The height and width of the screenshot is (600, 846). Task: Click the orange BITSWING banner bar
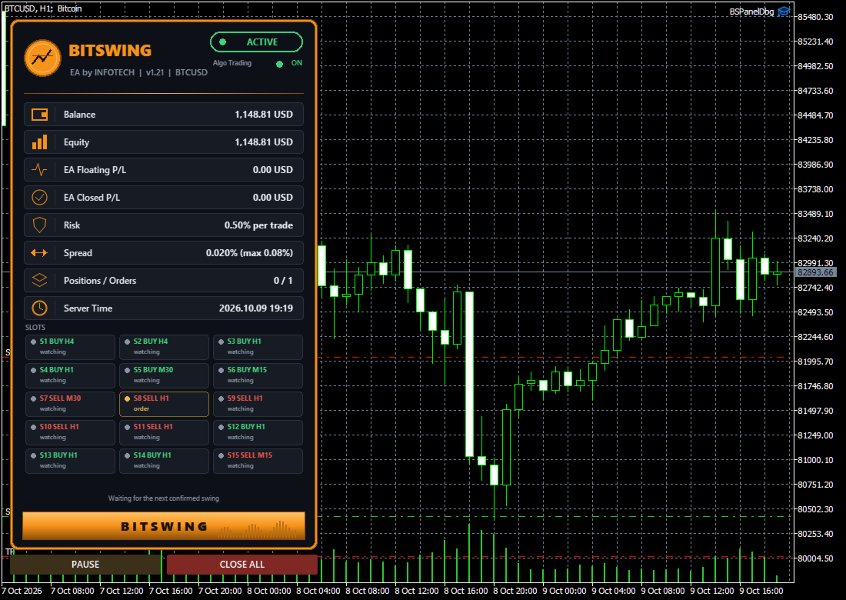coord(163,526)
